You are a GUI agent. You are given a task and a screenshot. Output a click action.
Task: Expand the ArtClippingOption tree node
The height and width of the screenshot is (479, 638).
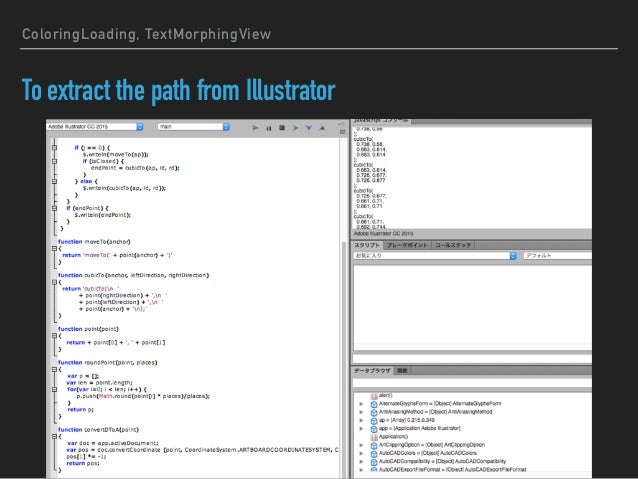click(361, 445)
